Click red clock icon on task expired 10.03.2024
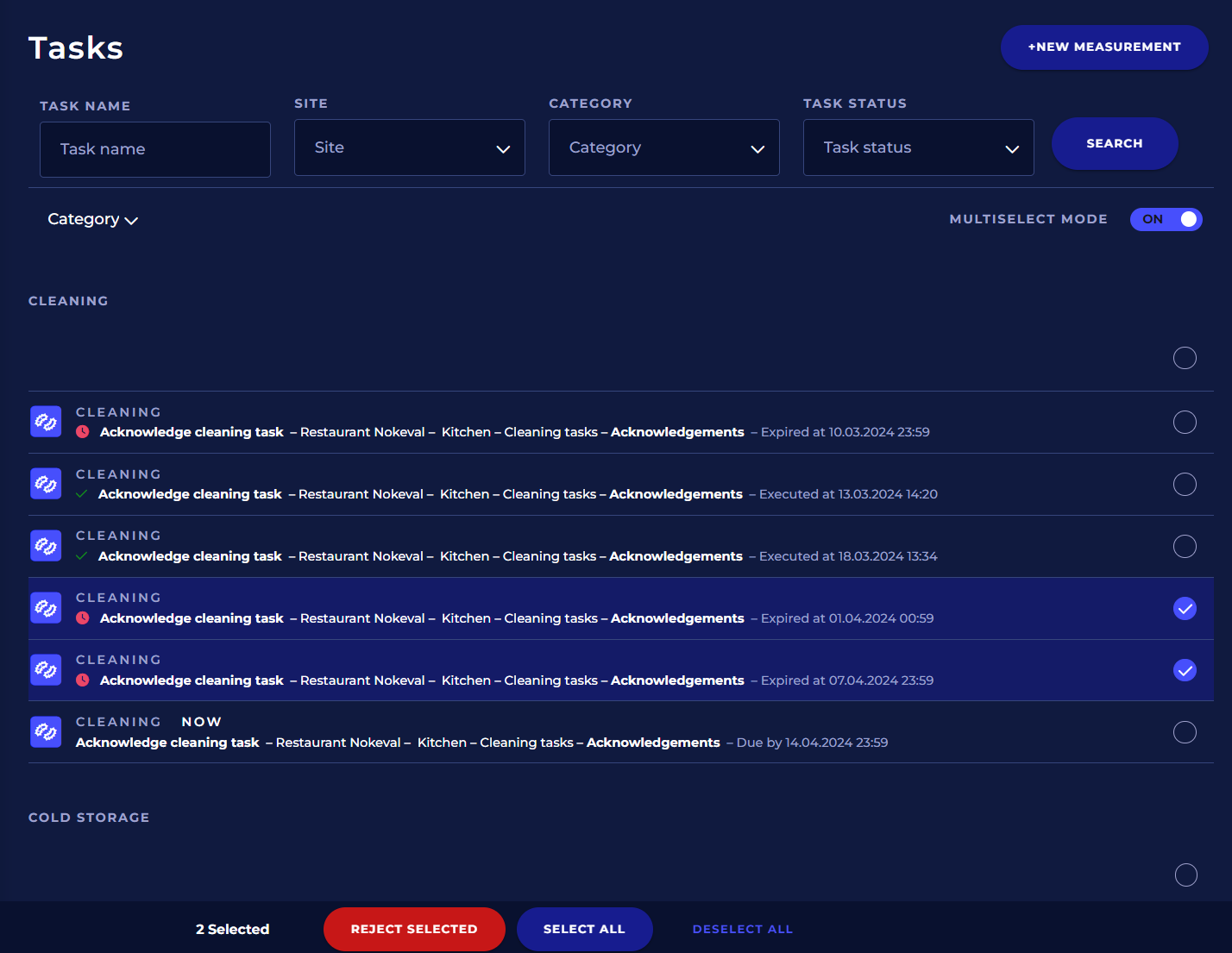 tap(83, 432)
